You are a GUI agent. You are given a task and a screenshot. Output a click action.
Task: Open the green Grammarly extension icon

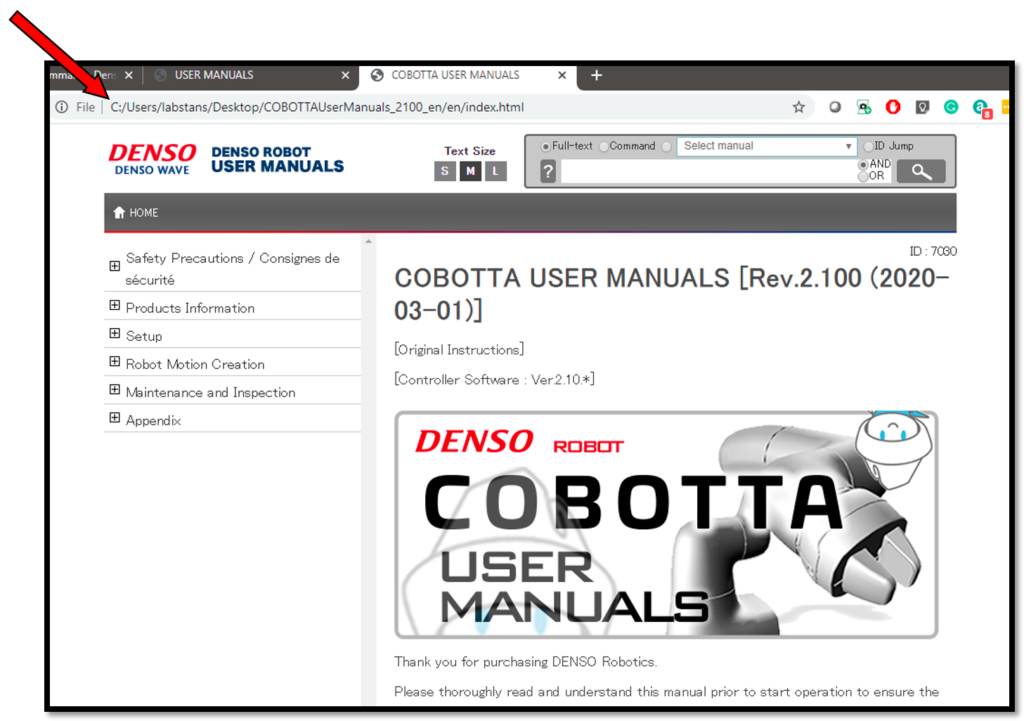click(951, 107)
